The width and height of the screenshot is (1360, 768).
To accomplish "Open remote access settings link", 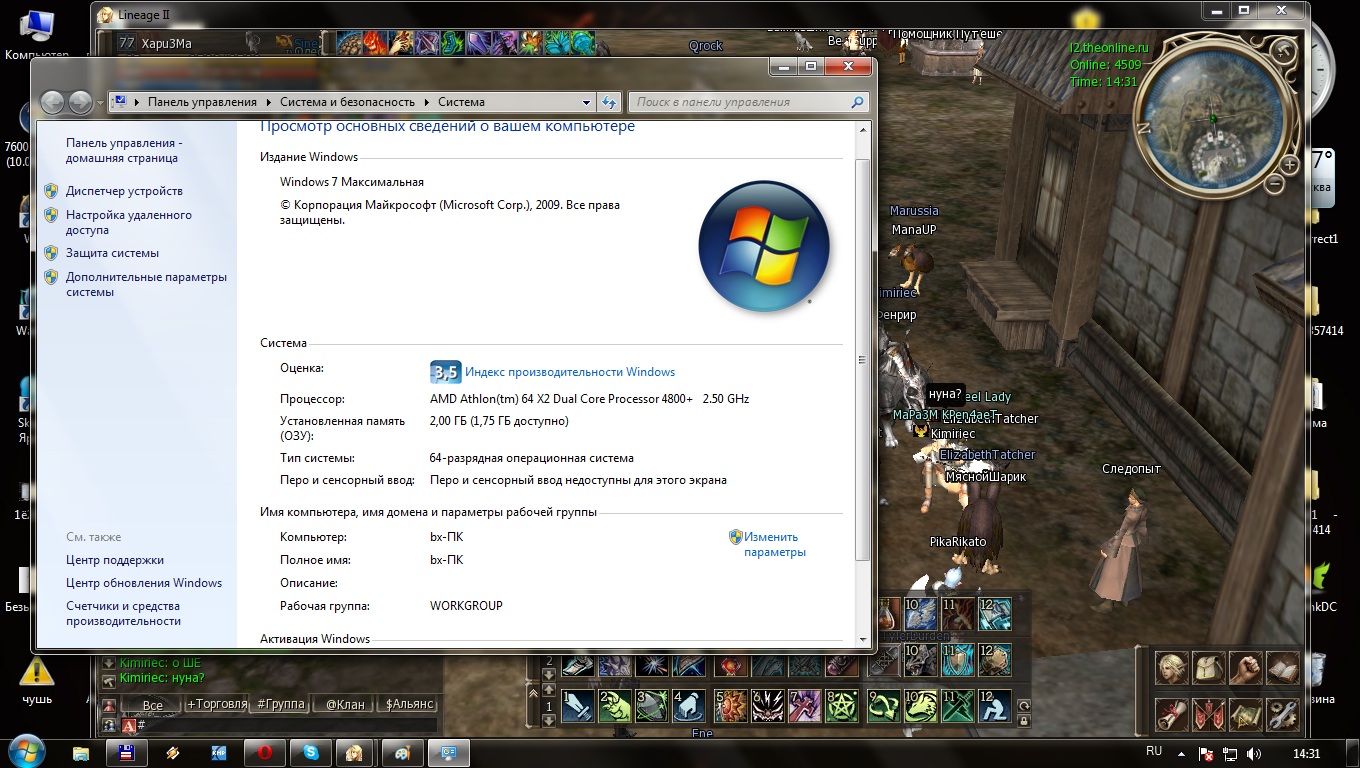I will point(129,222).
